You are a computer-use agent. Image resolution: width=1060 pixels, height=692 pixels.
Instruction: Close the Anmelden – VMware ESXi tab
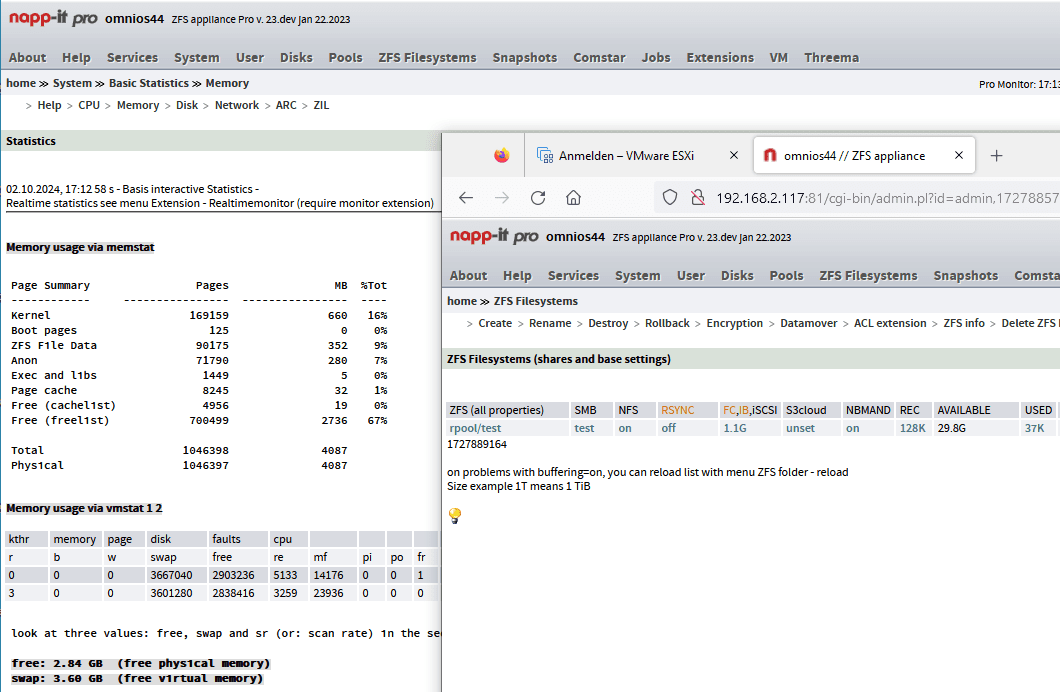coord(733,155)
